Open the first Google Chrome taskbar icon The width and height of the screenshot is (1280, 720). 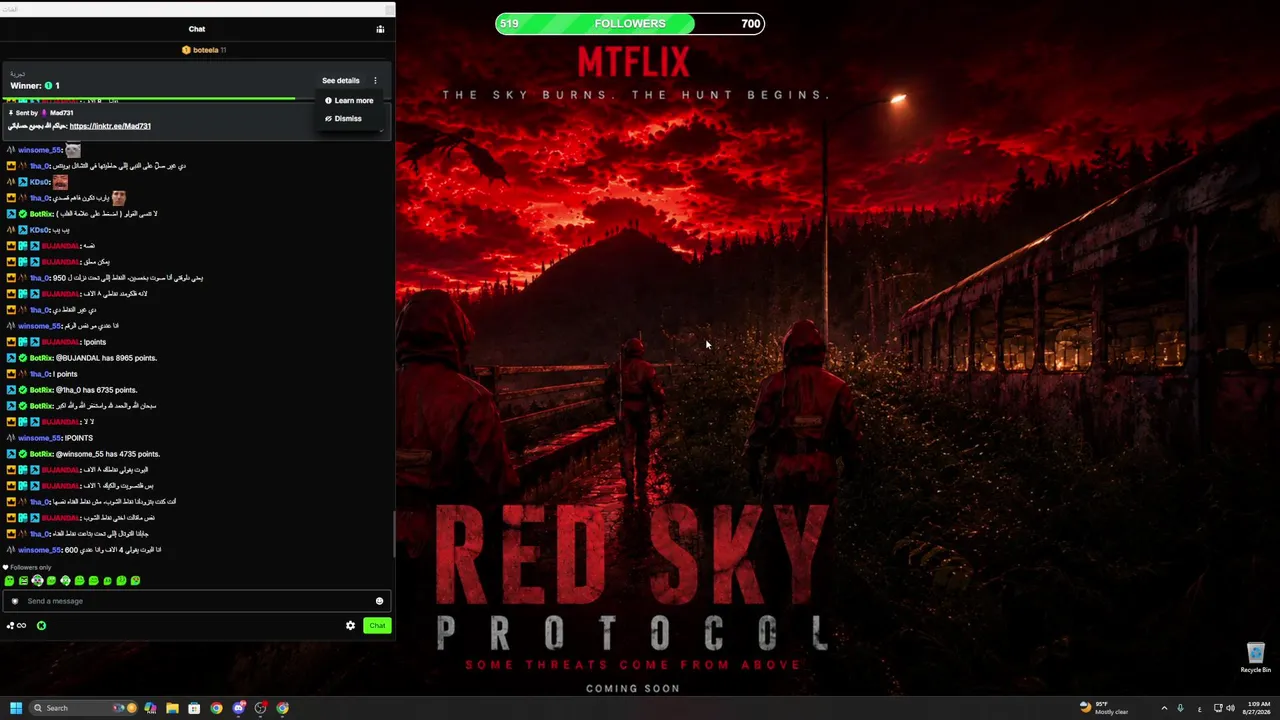click(x=216, y=708)
